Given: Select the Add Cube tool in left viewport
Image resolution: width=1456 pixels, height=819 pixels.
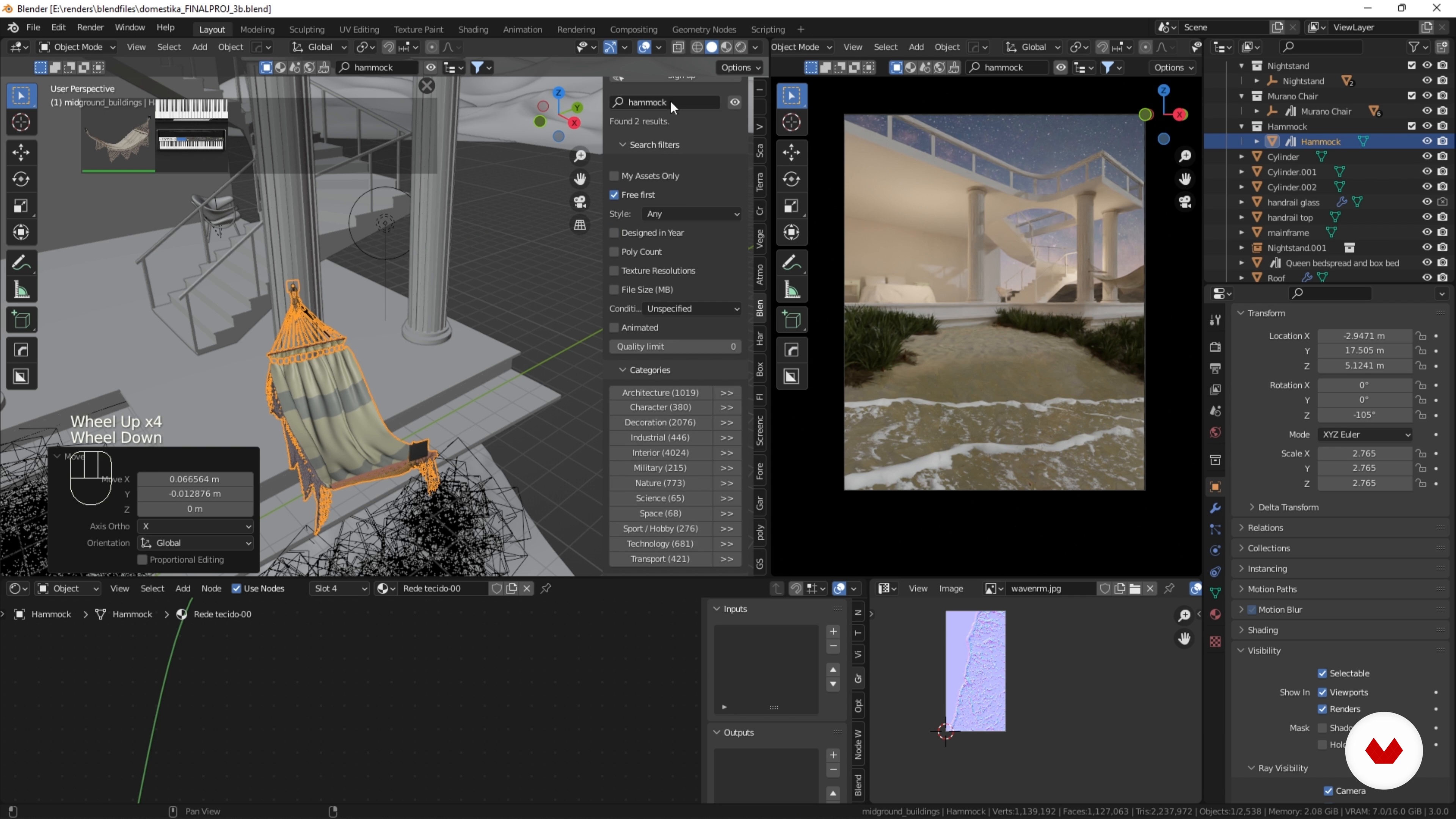Looking at the screenshot, I should point(21,320).
